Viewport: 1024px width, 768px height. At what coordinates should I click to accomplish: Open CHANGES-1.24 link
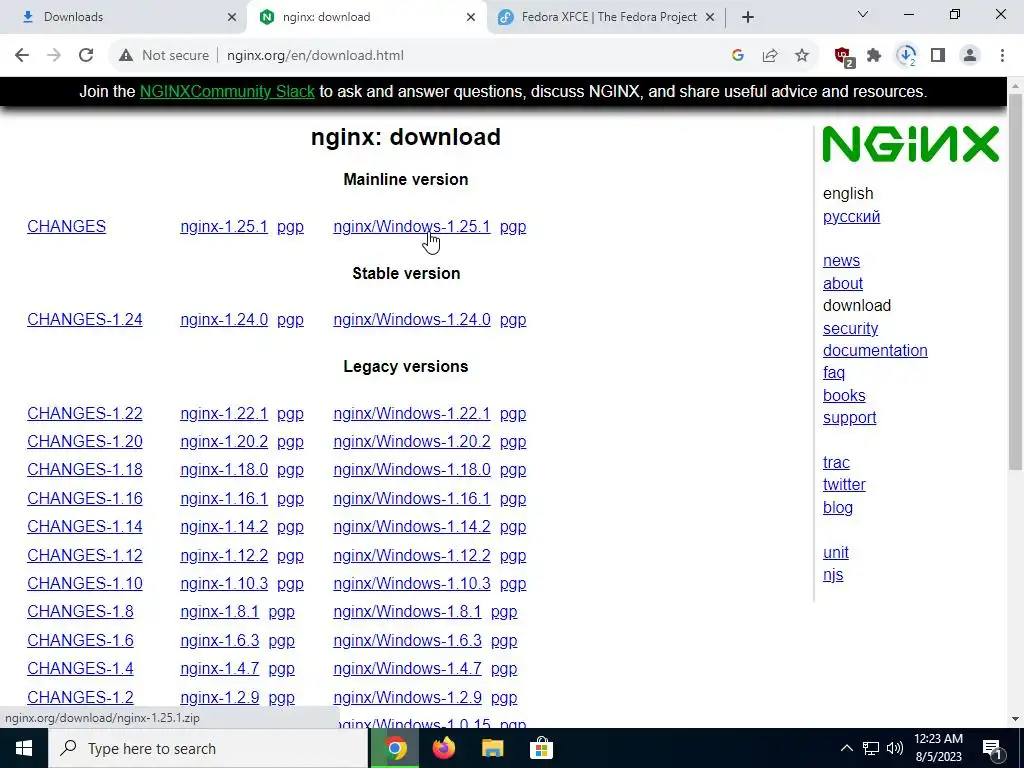pos(84,319)
